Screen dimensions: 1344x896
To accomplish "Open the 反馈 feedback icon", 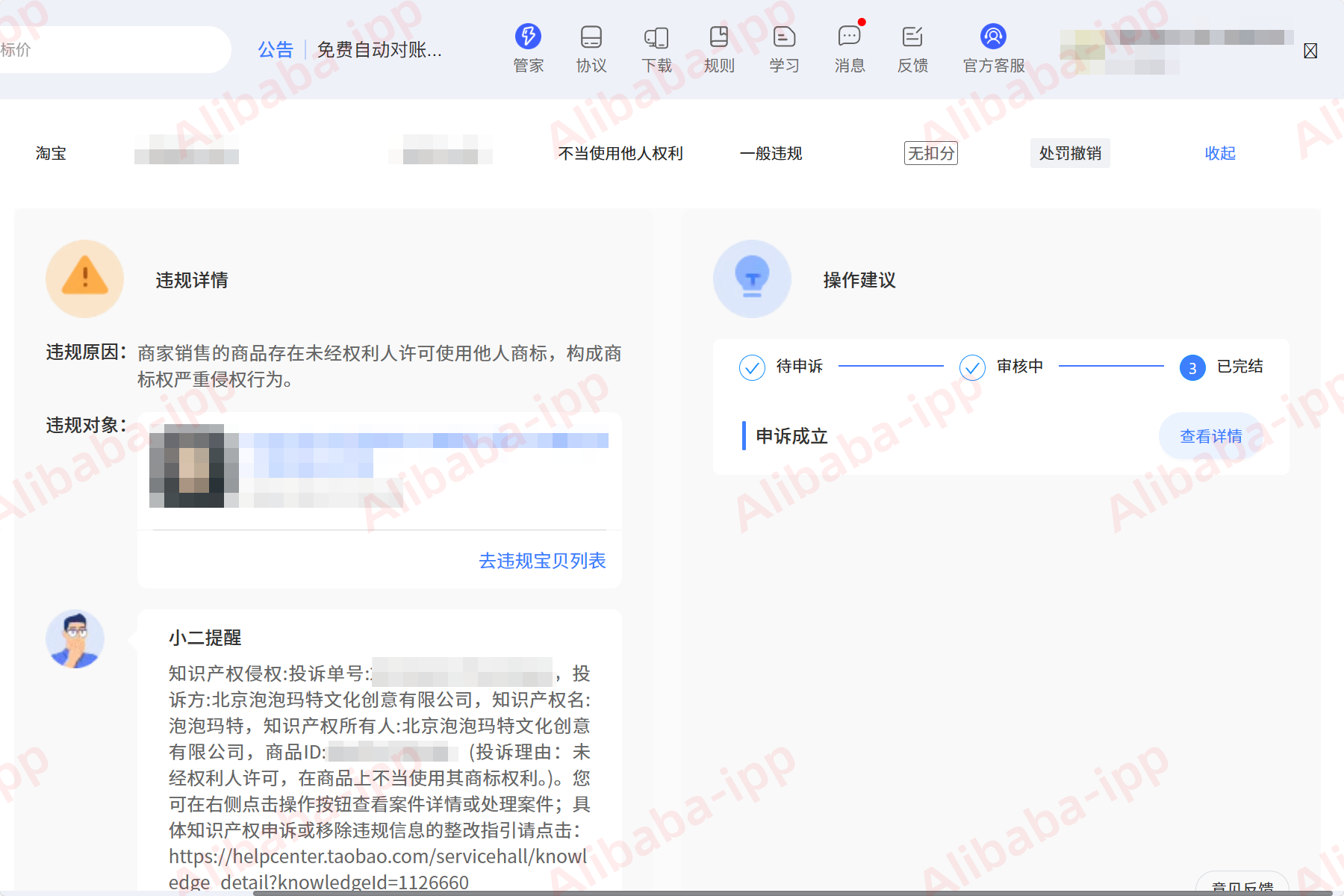I will pos(912,37).
